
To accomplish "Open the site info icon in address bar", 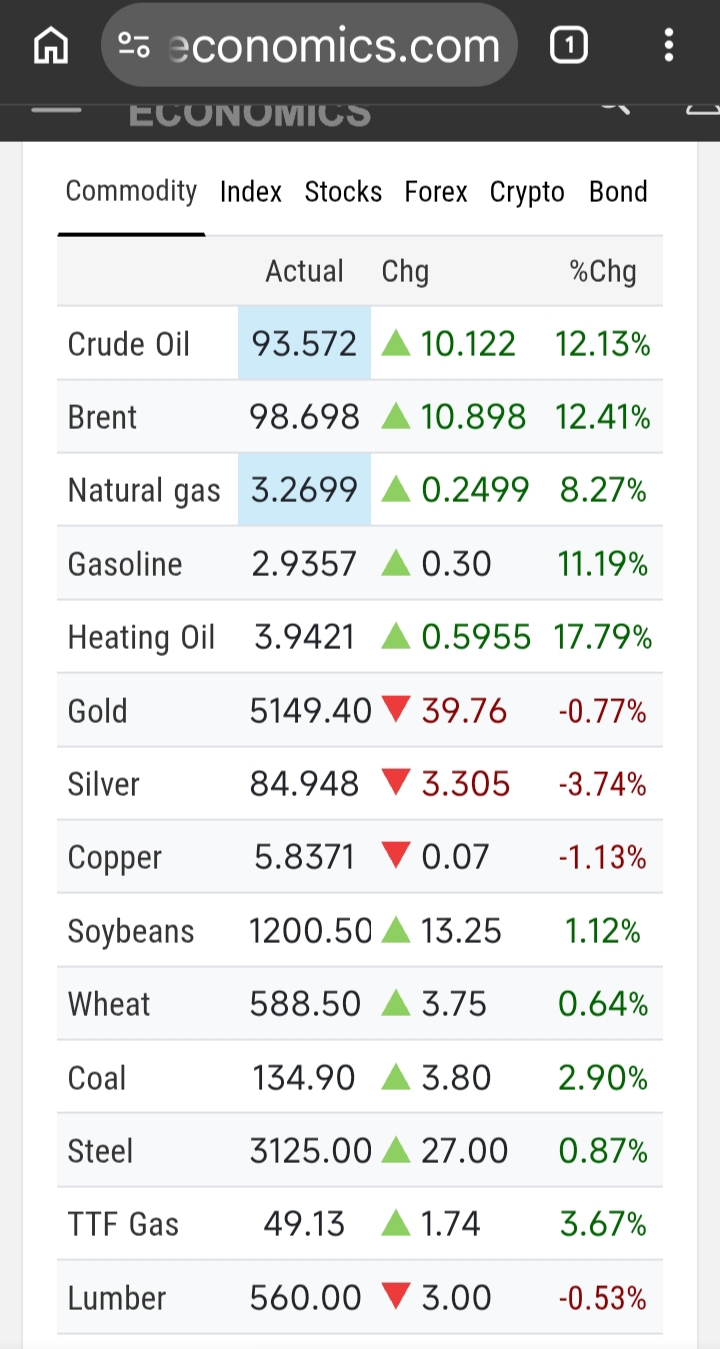I will coord(134,46).
